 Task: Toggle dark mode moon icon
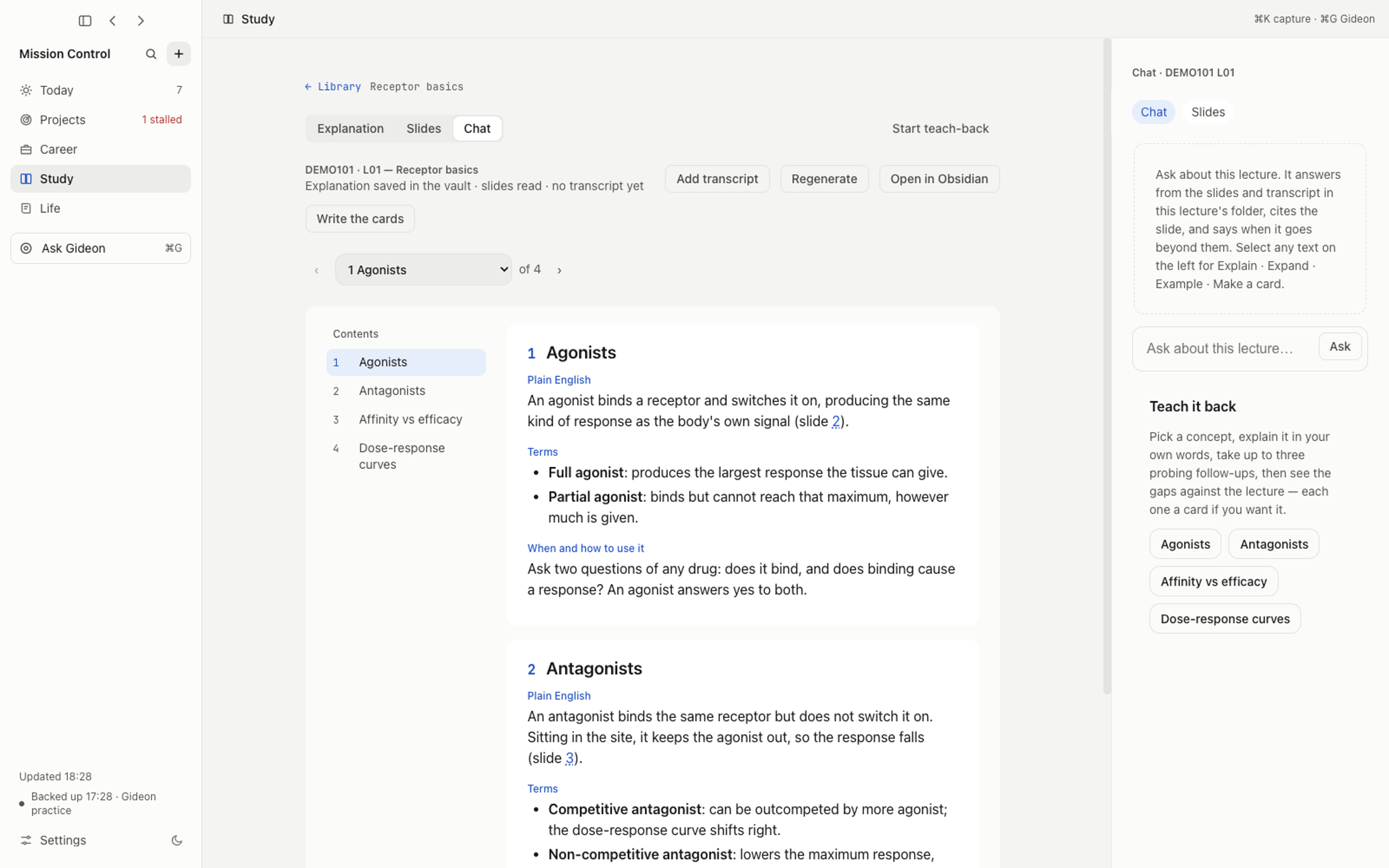click(177, 841)
